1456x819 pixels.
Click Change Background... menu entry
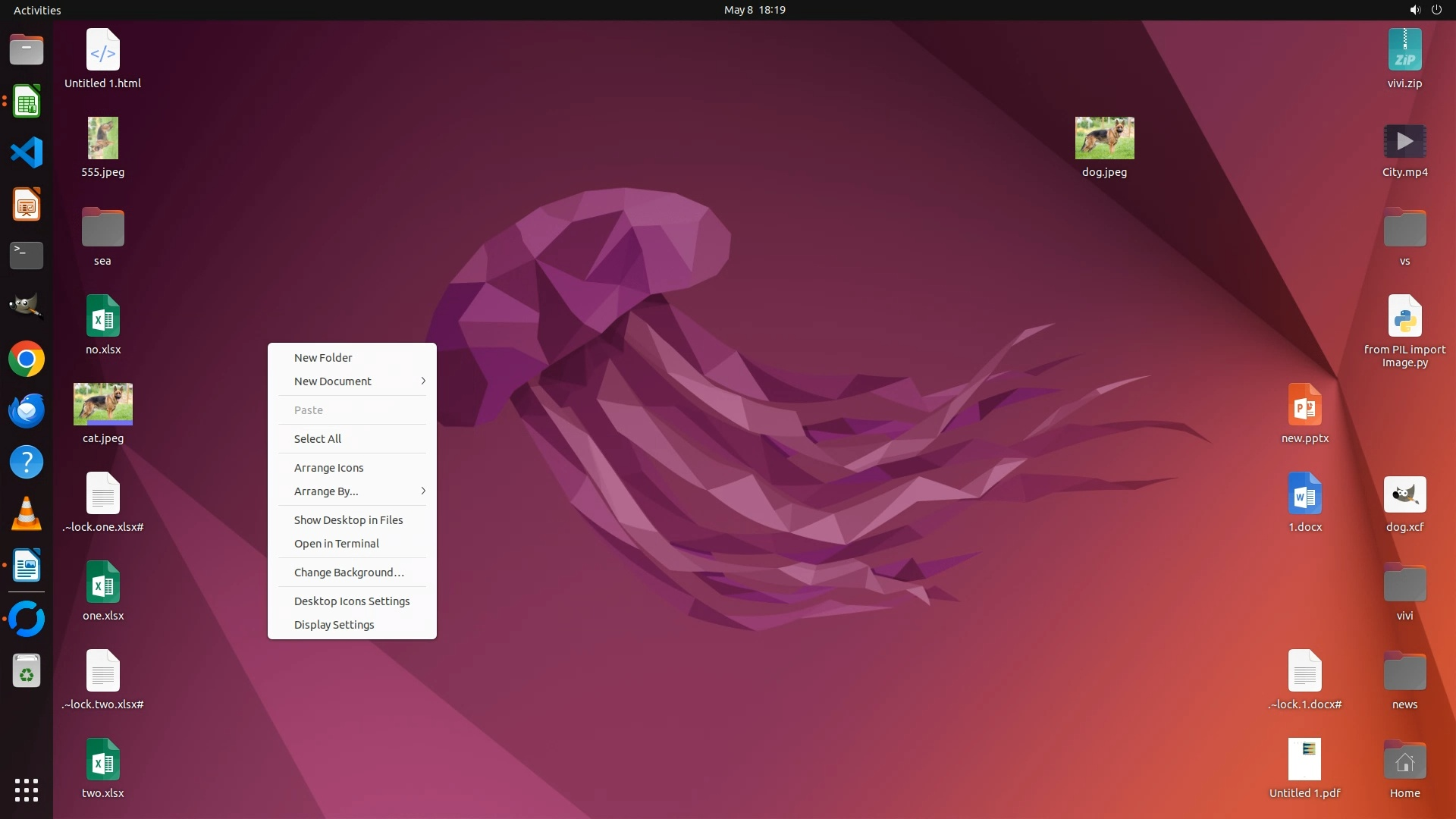tap(349, 573)
